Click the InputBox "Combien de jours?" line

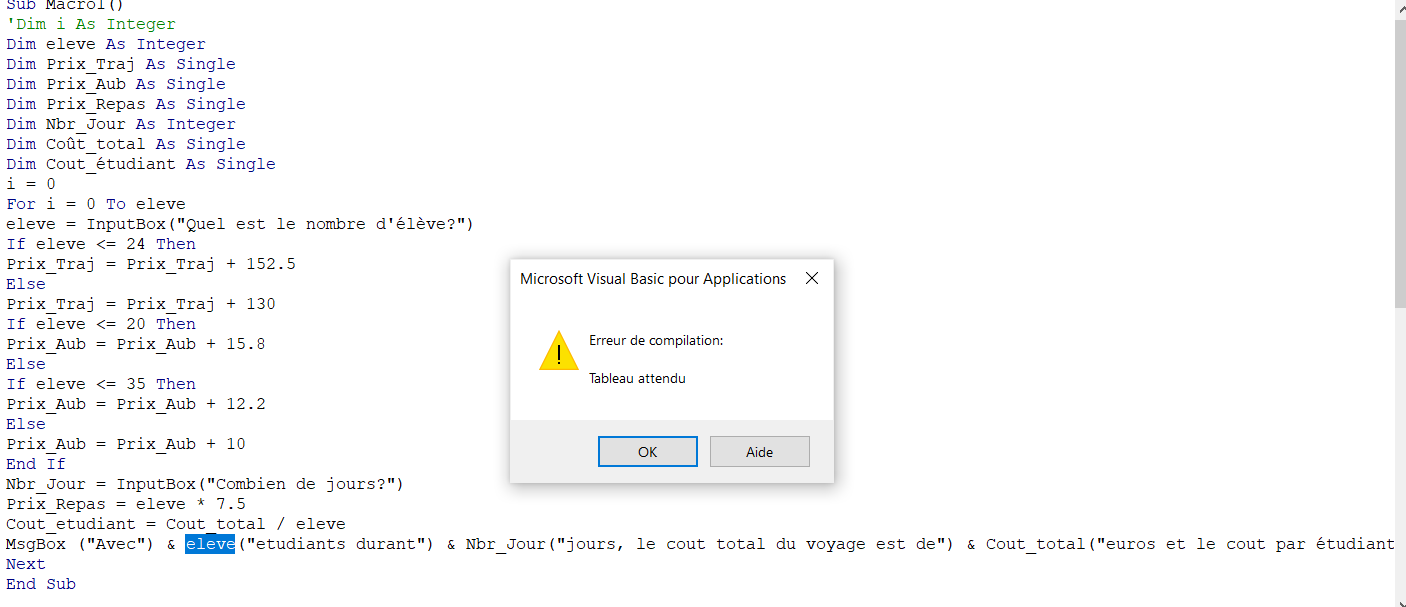[205, 484]
